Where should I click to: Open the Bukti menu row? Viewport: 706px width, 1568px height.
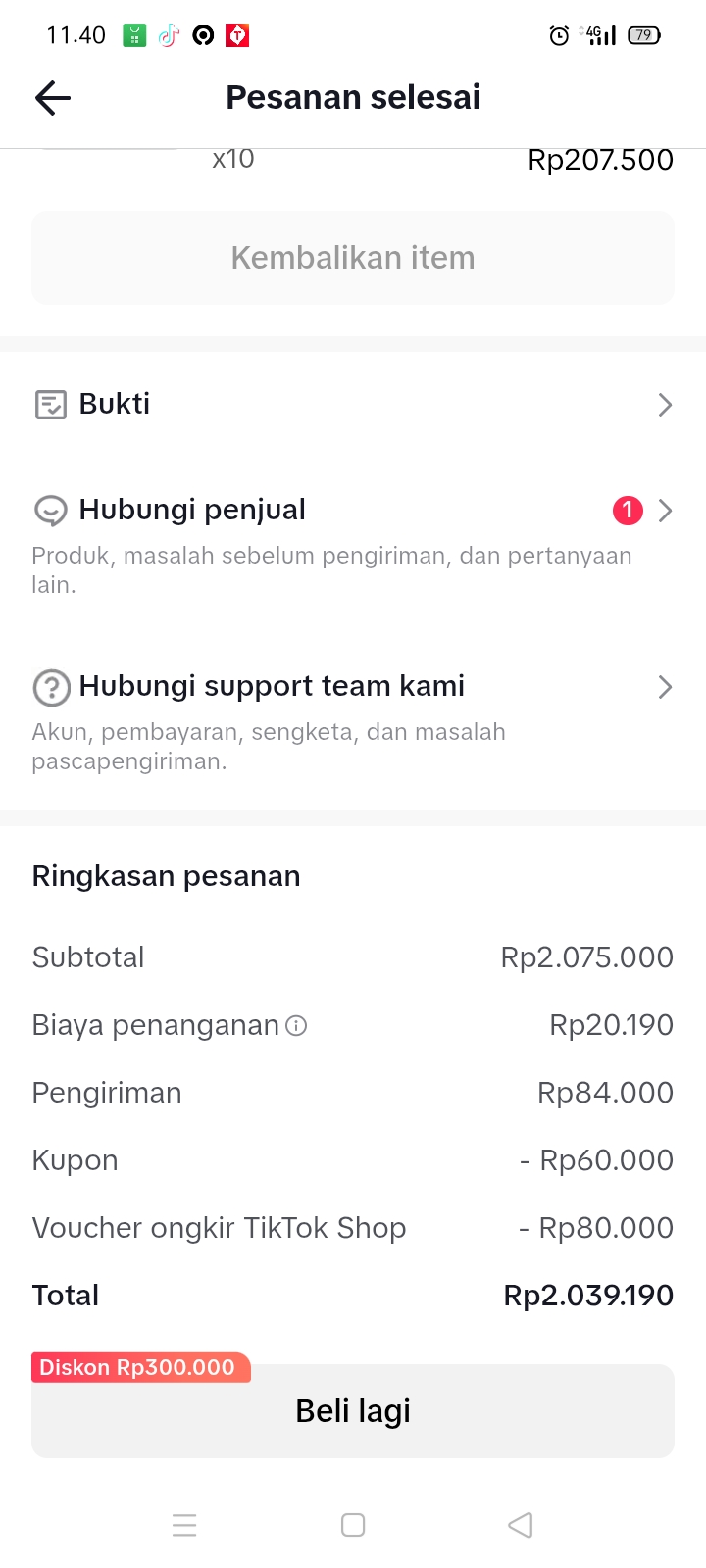[353, 405]
